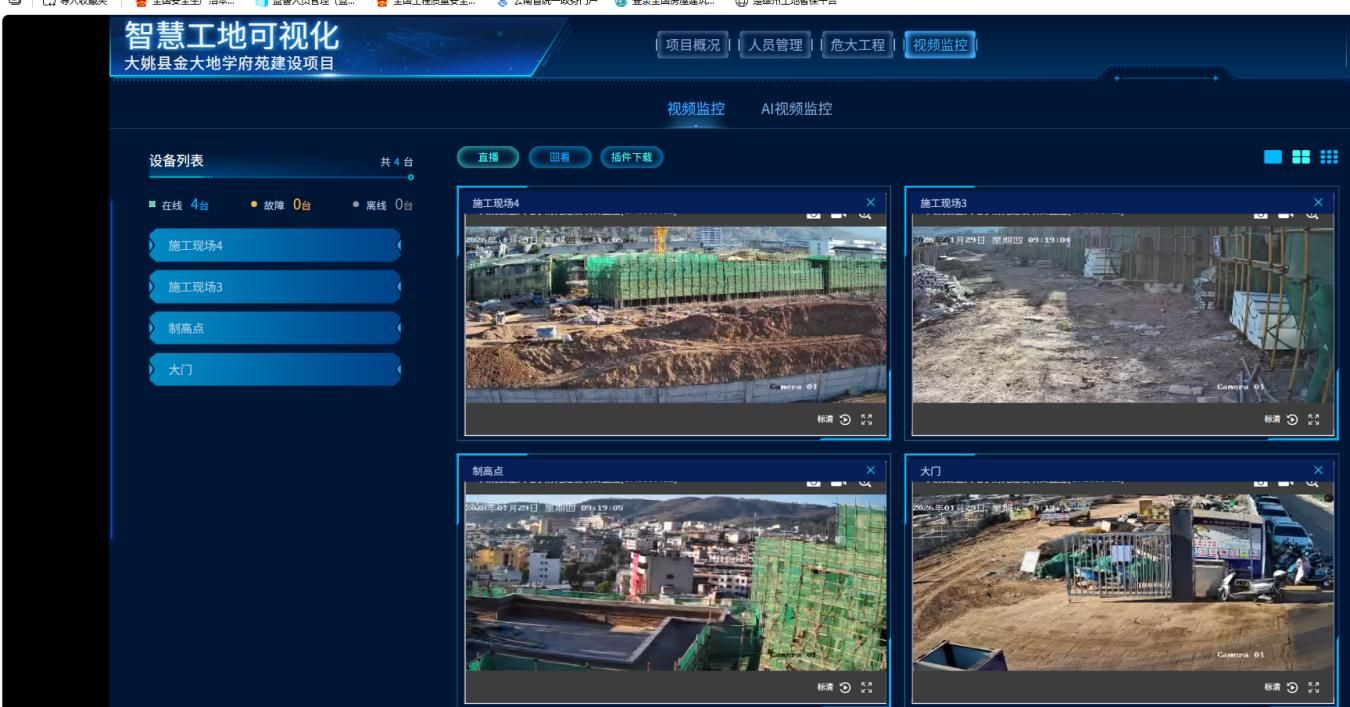Open 项目概况 from top navigation
This screenshot has width=1350, height=707.
(692, 45)
